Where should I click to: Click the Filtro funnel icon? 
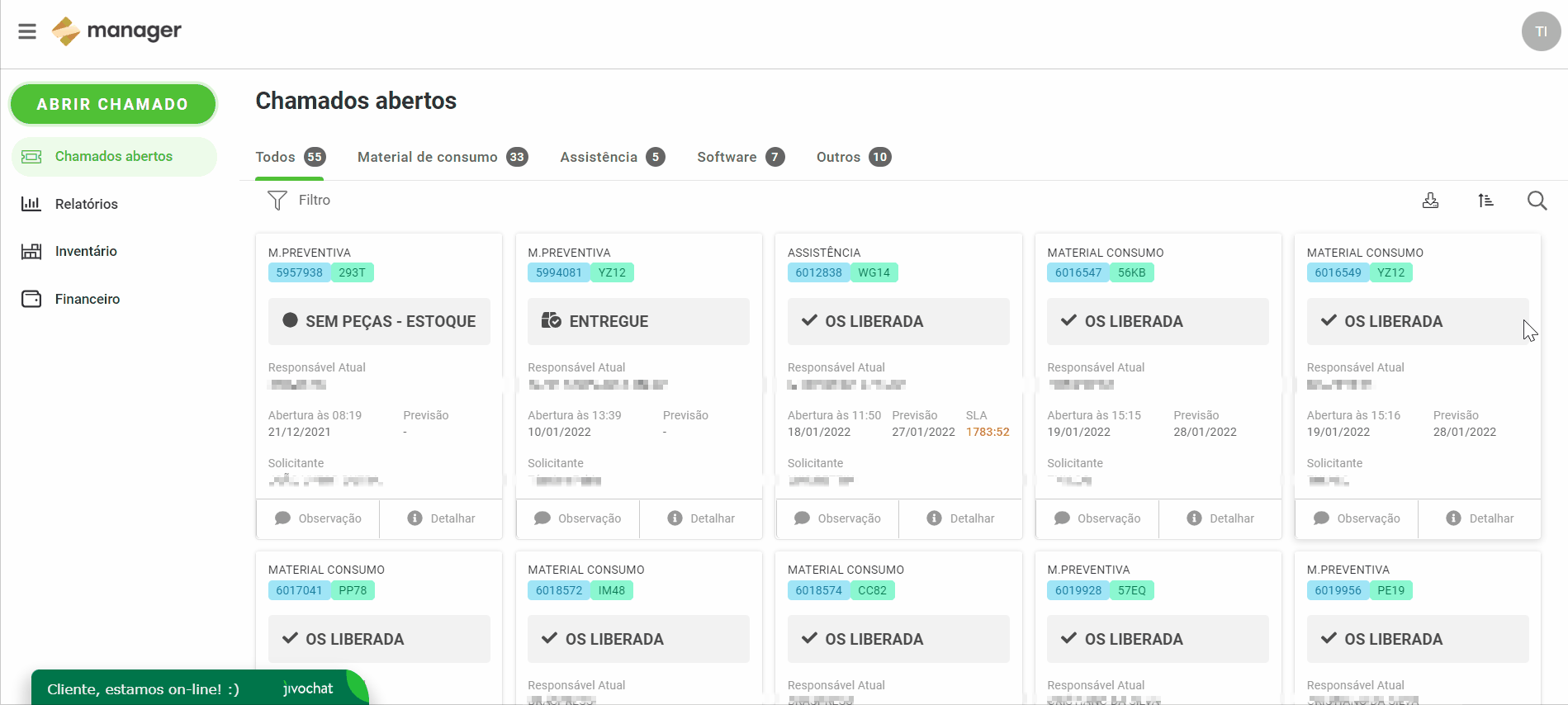(x=277, y=201)
